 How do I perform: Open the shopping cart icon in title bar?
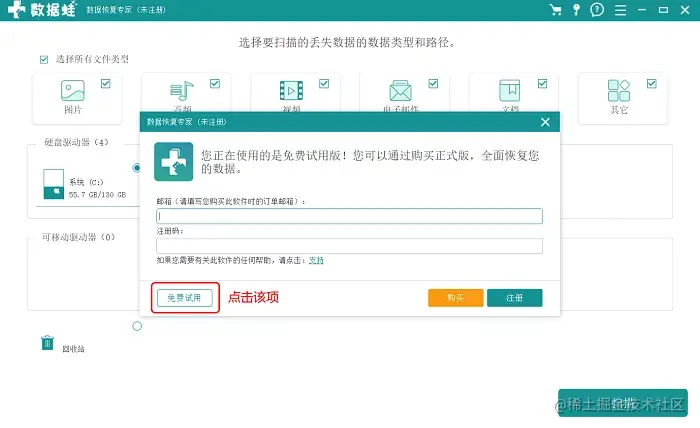(x=556, y=10)
